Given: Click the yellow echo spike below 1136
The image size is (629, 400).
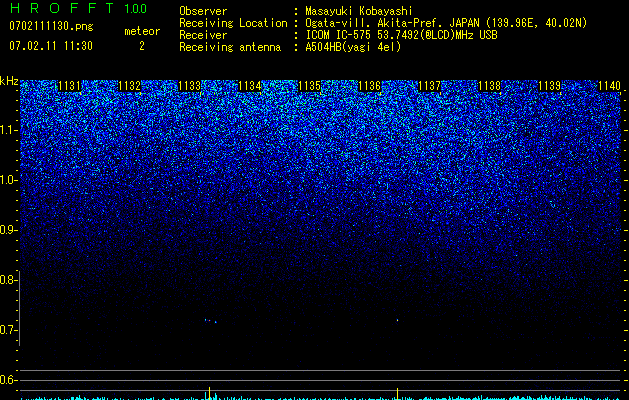Looking at the screenshot, I should tap(398, 394).
